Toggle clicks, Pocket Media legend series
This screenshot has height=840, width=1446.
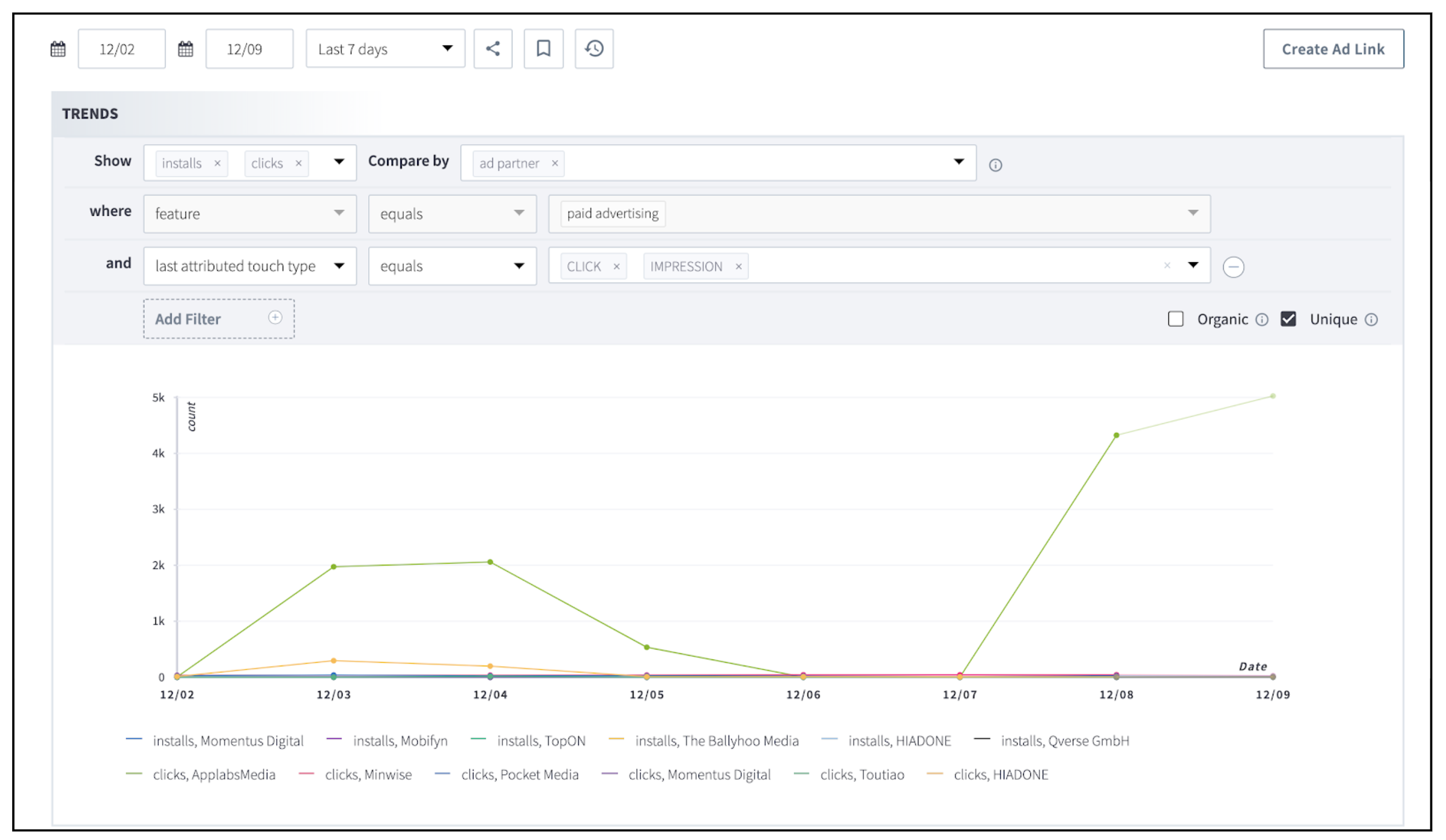[507, 775]
